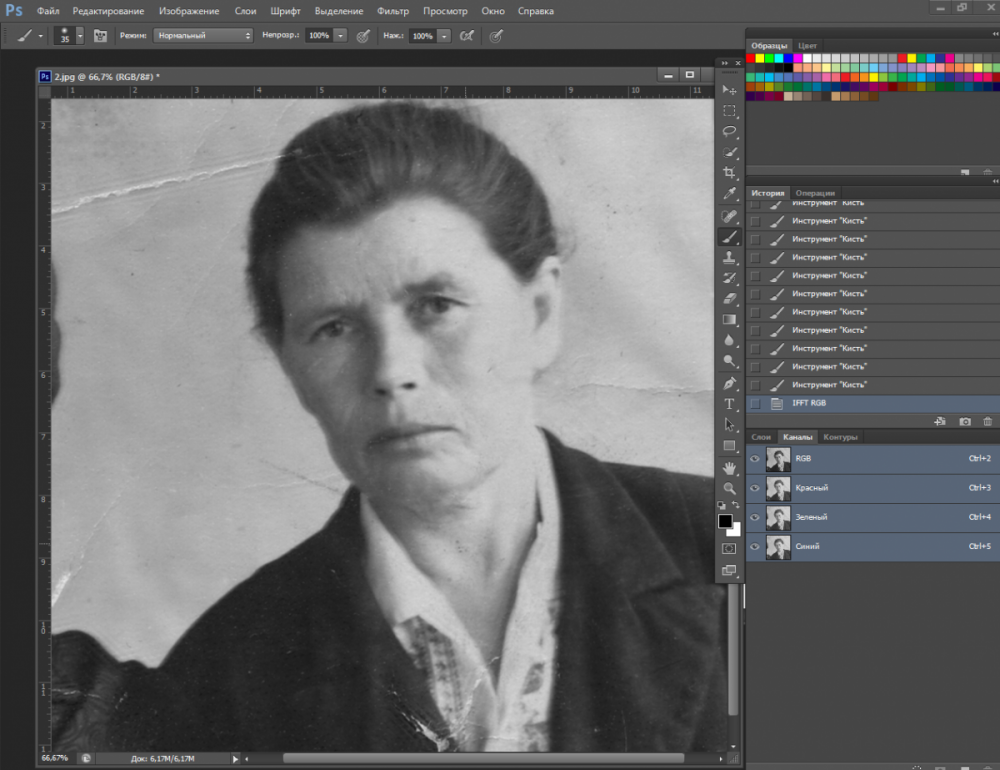Viewport: 1000px width, 770px height.
Task: Open the Непрозр. opacity dropdown arrow
Action: tap(341, 35)
